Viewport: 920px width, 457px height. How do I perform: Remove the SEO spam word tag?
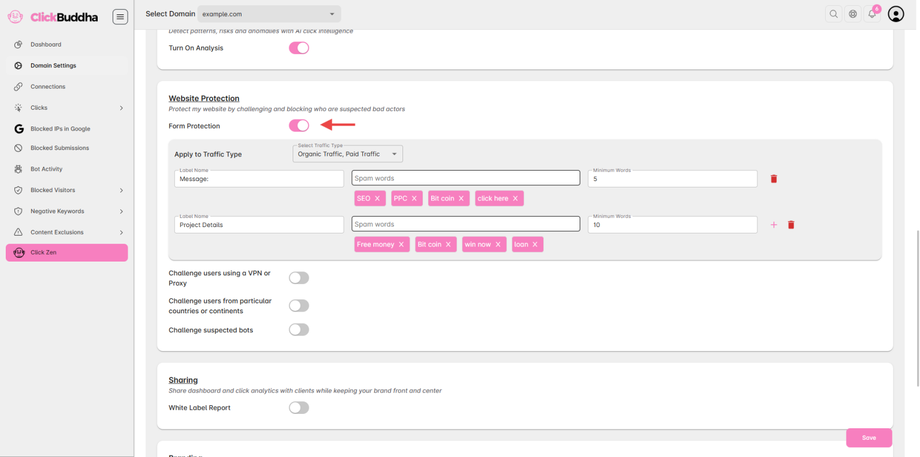(377, 198)
